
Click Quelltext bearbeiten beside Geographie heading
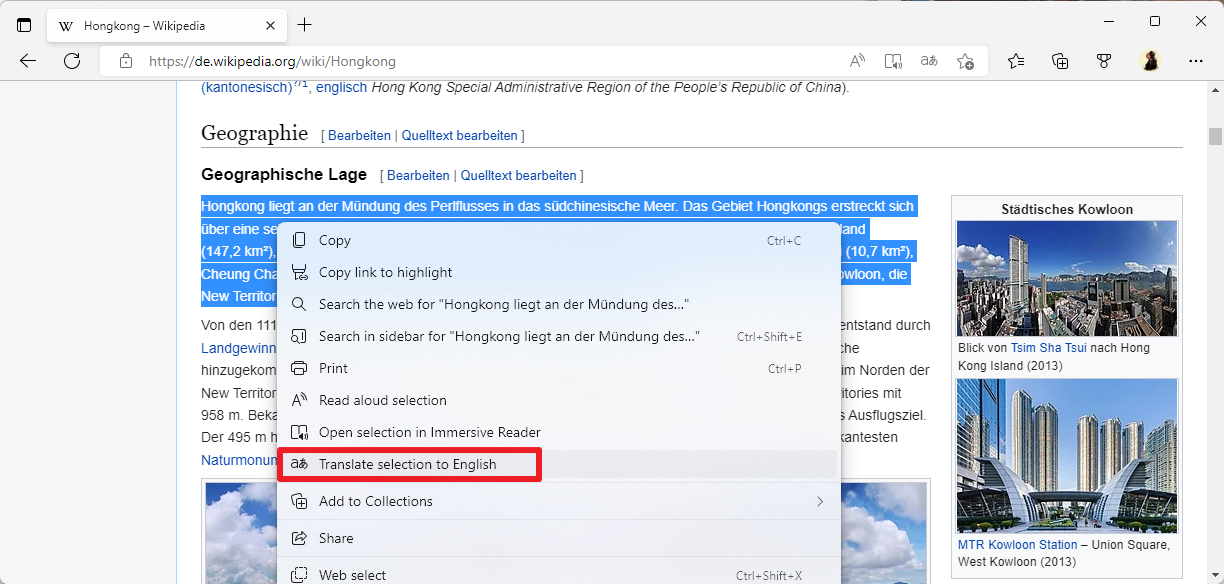(459, 135)
